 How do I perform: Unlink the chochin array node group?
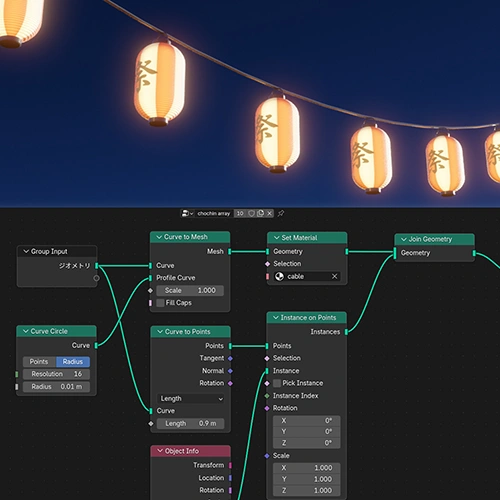tap(269, 213)
